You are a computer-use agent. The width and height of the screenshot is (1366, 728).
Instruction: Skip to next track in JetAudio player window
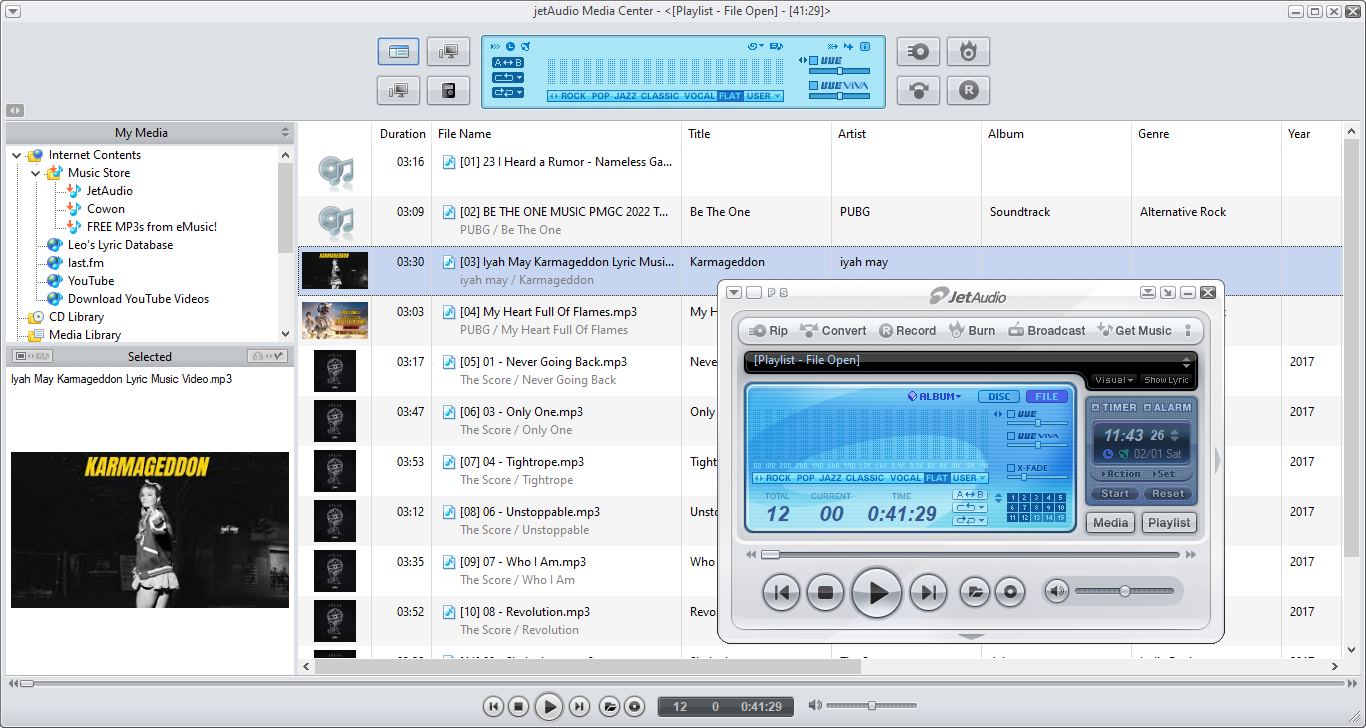(928, 593)
